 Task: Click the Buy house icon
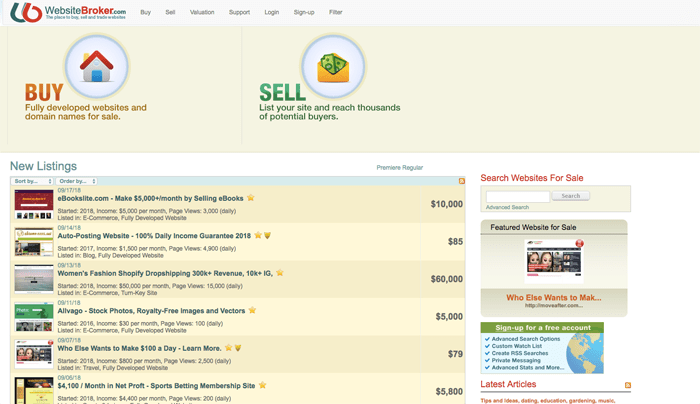coord(96,66)
